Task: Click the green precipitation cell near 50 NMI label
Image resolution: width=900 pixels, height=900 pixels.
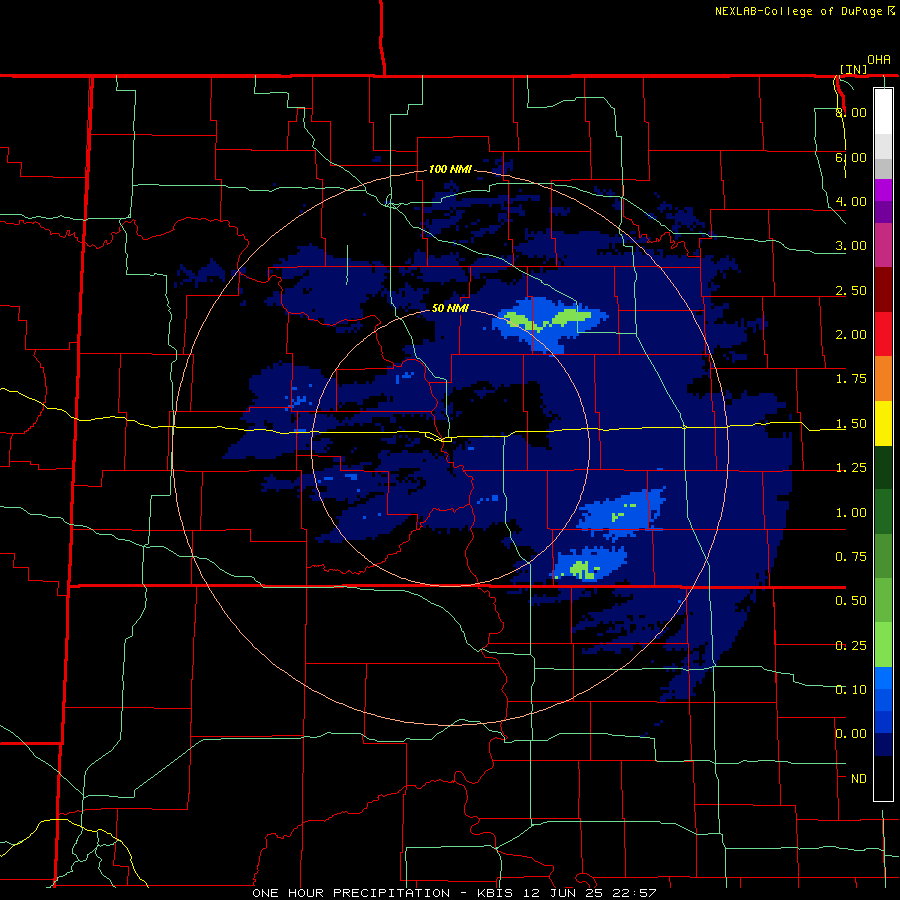Action: (x=548, y=319)
